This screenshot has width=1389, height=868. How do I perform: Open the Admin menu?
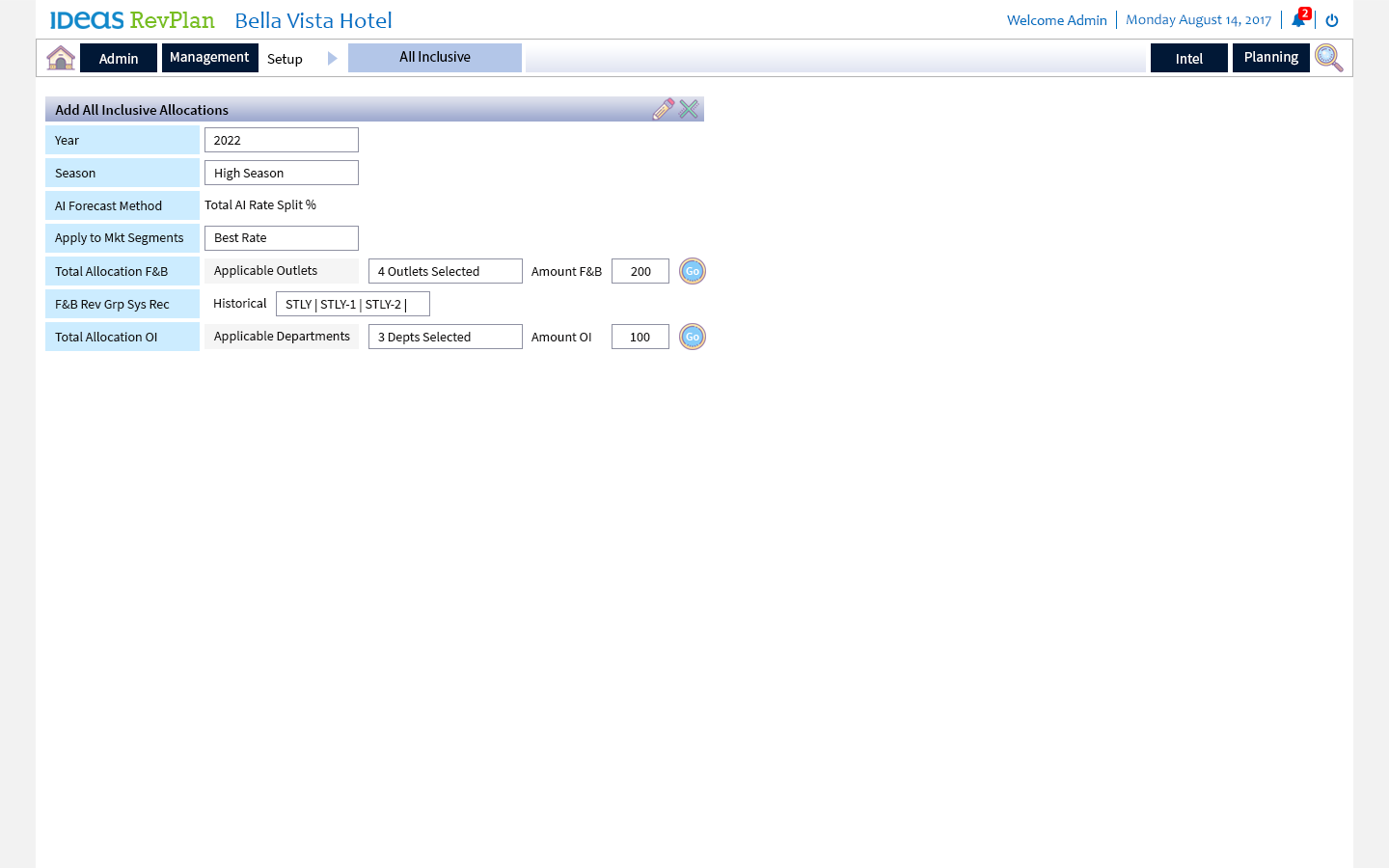(x=119, y=58)
